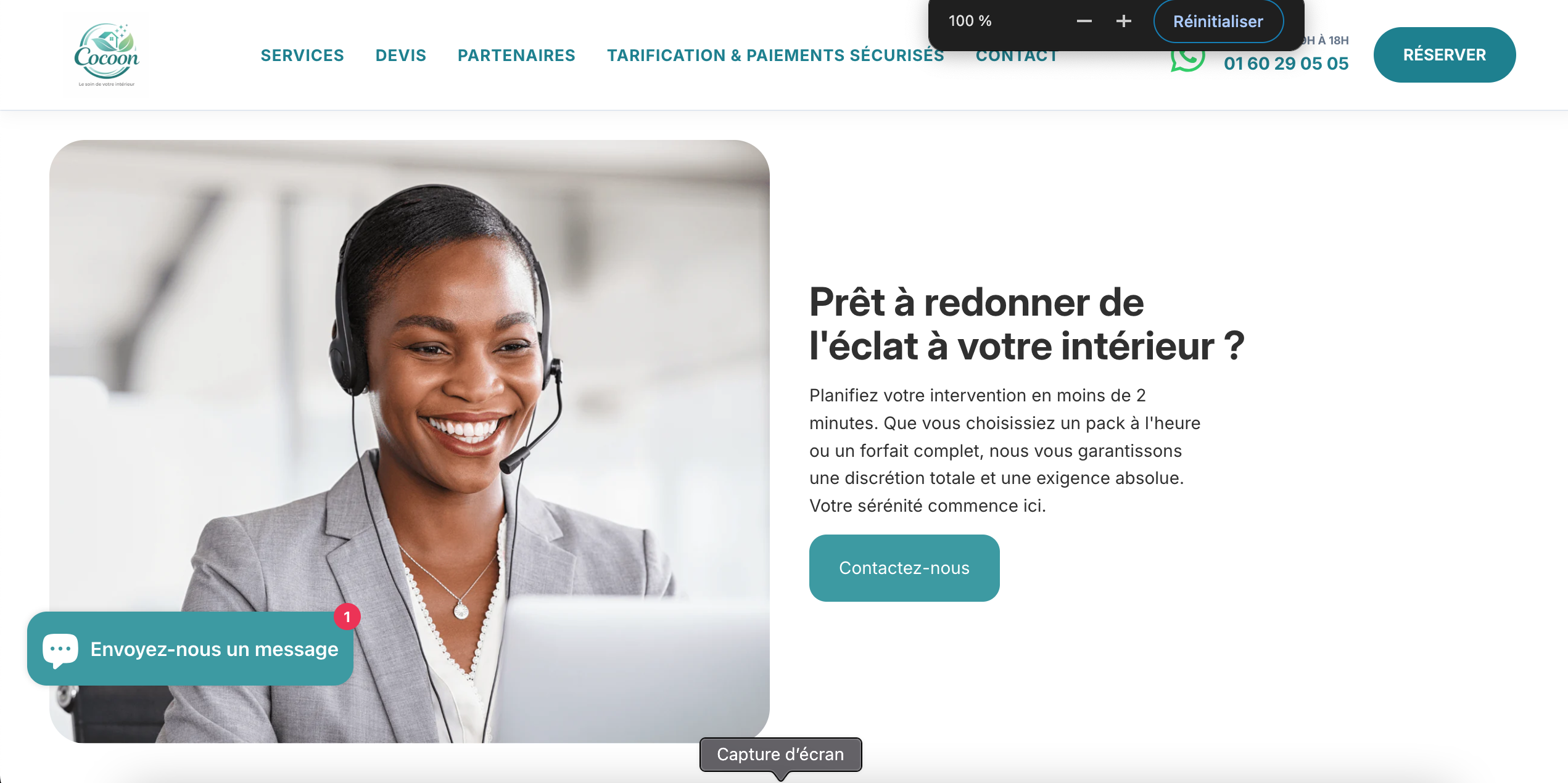Open the Services menu
1568x783 pixels.
coord(302,55)
